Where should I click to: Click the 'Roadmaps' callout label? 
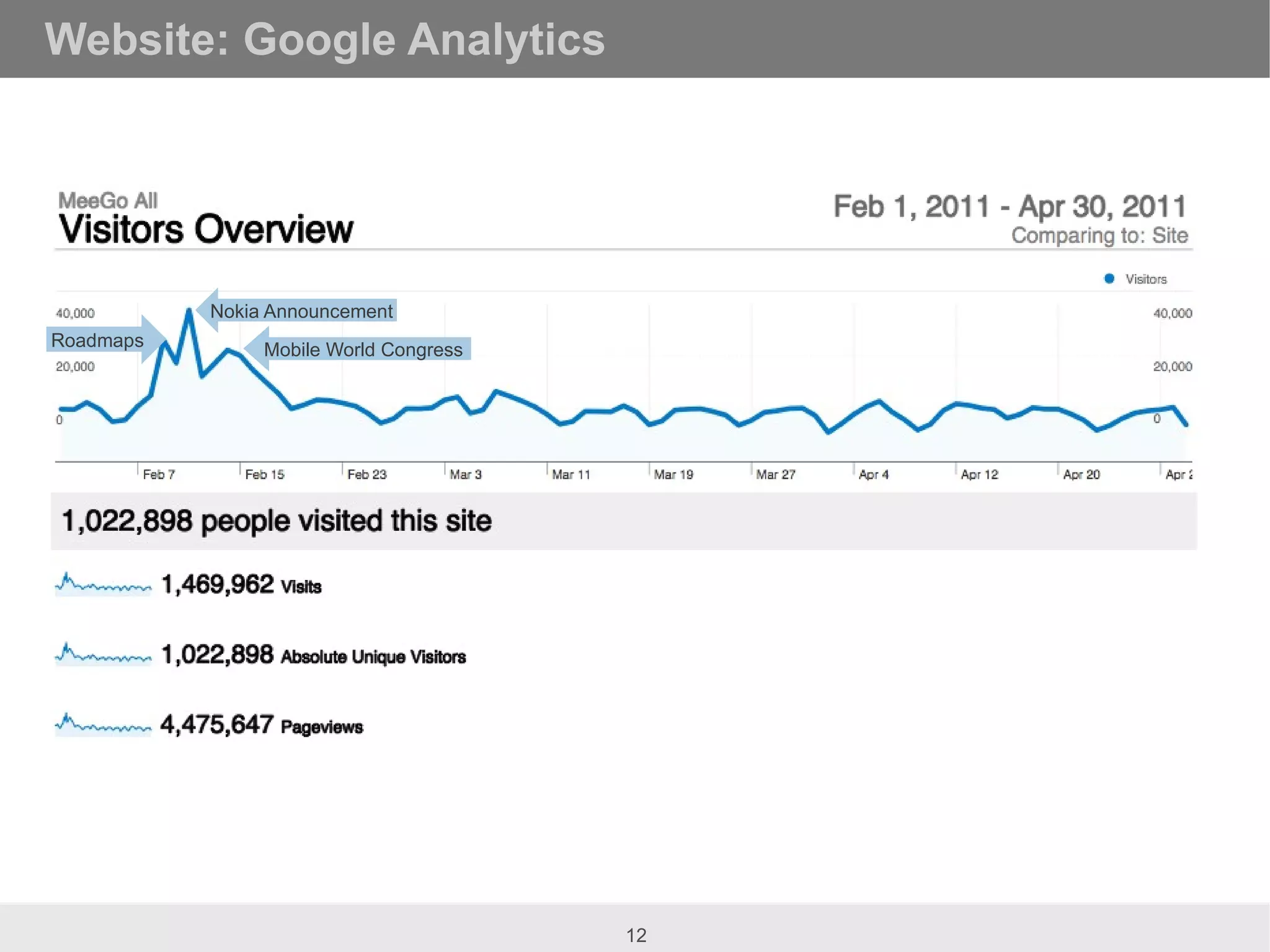click(x=97, y=340)
